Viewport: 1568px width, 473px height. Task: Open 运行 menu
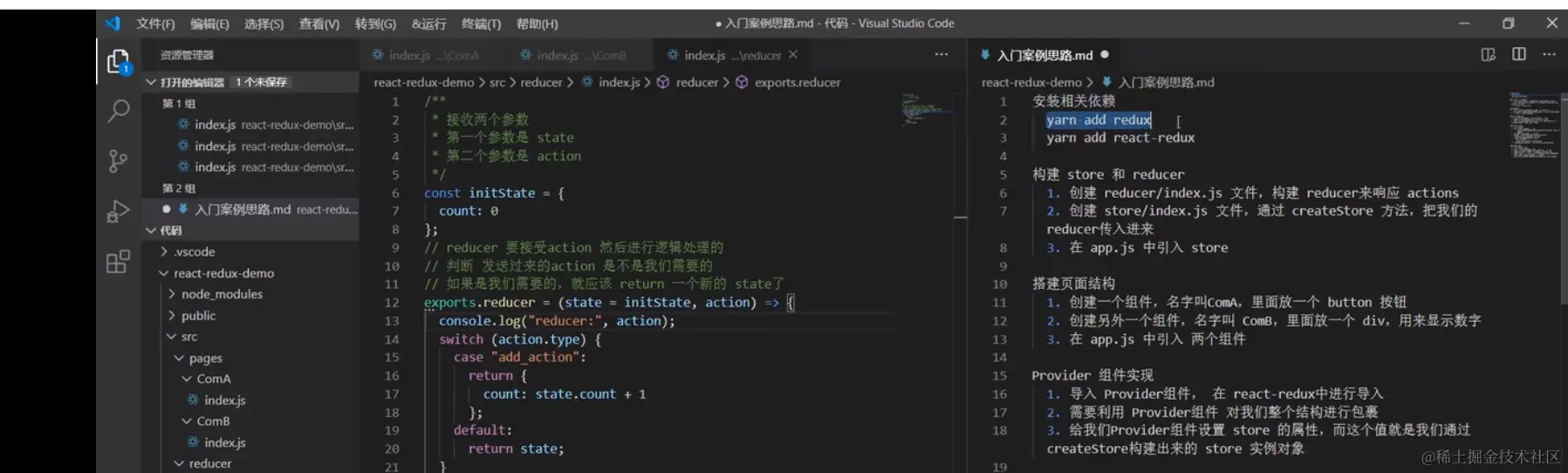click(428, 24)
